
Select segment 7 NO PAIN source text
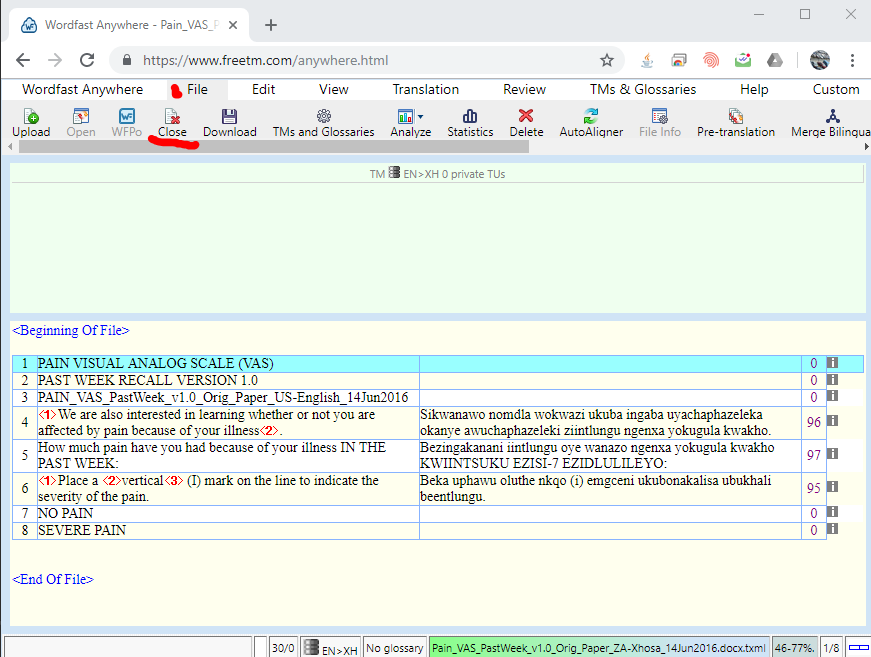66,513
